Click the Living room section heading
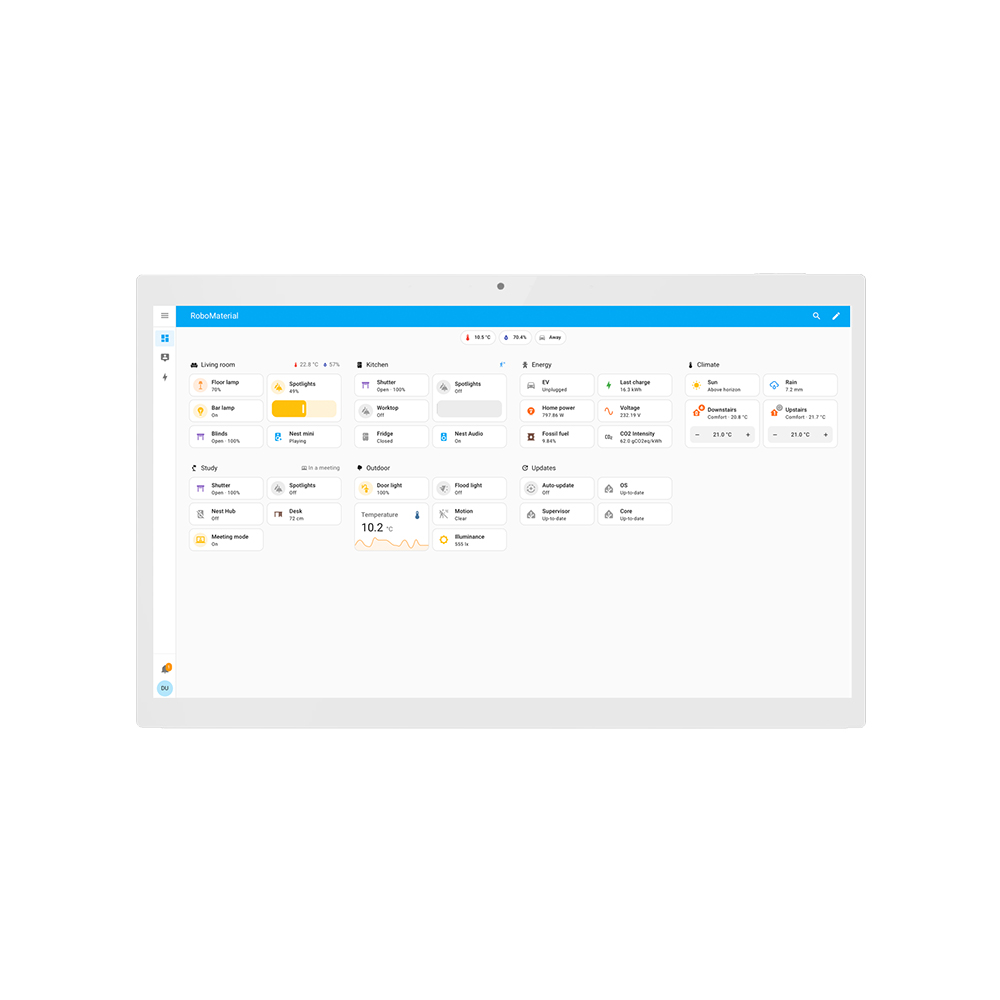The image size is (1000, 1000). (217, 365)
